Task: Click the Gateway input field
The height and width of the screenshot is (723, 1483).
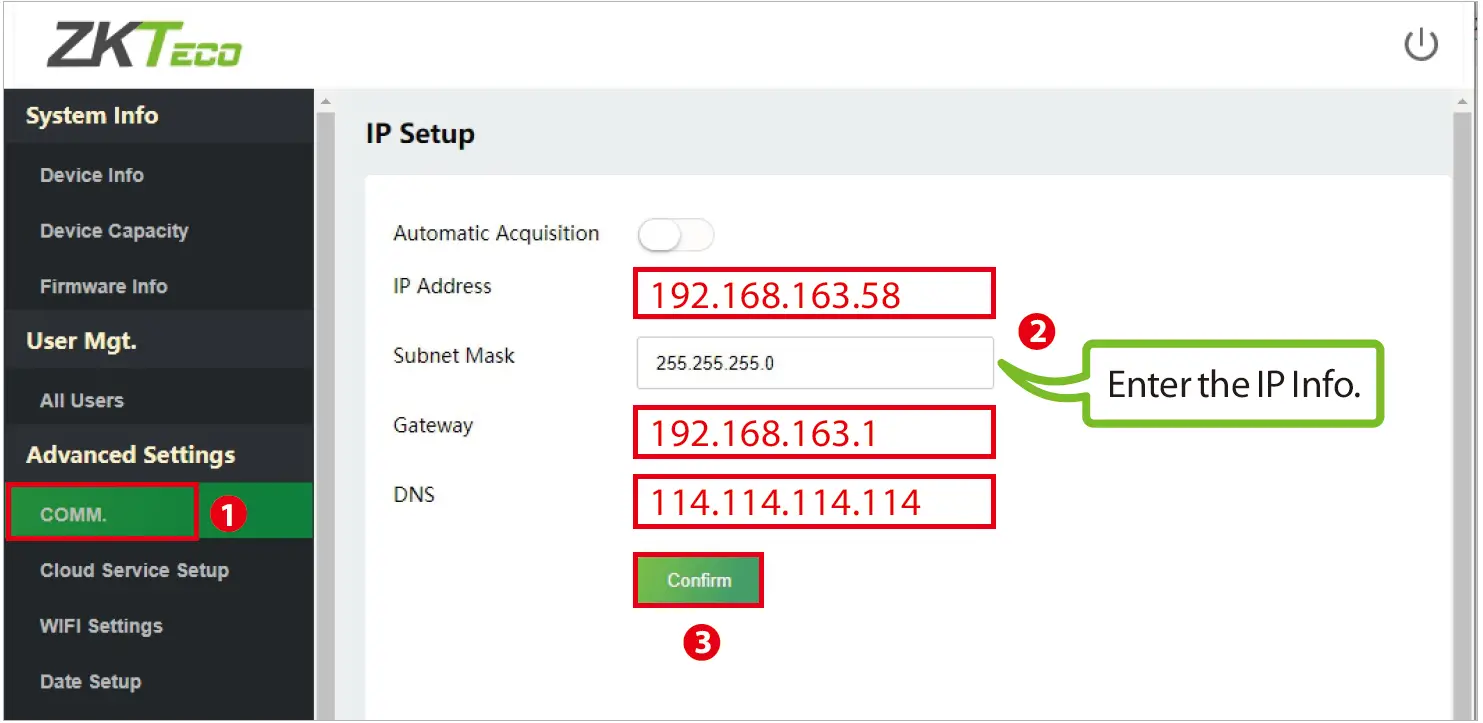Action: [814, 433]
